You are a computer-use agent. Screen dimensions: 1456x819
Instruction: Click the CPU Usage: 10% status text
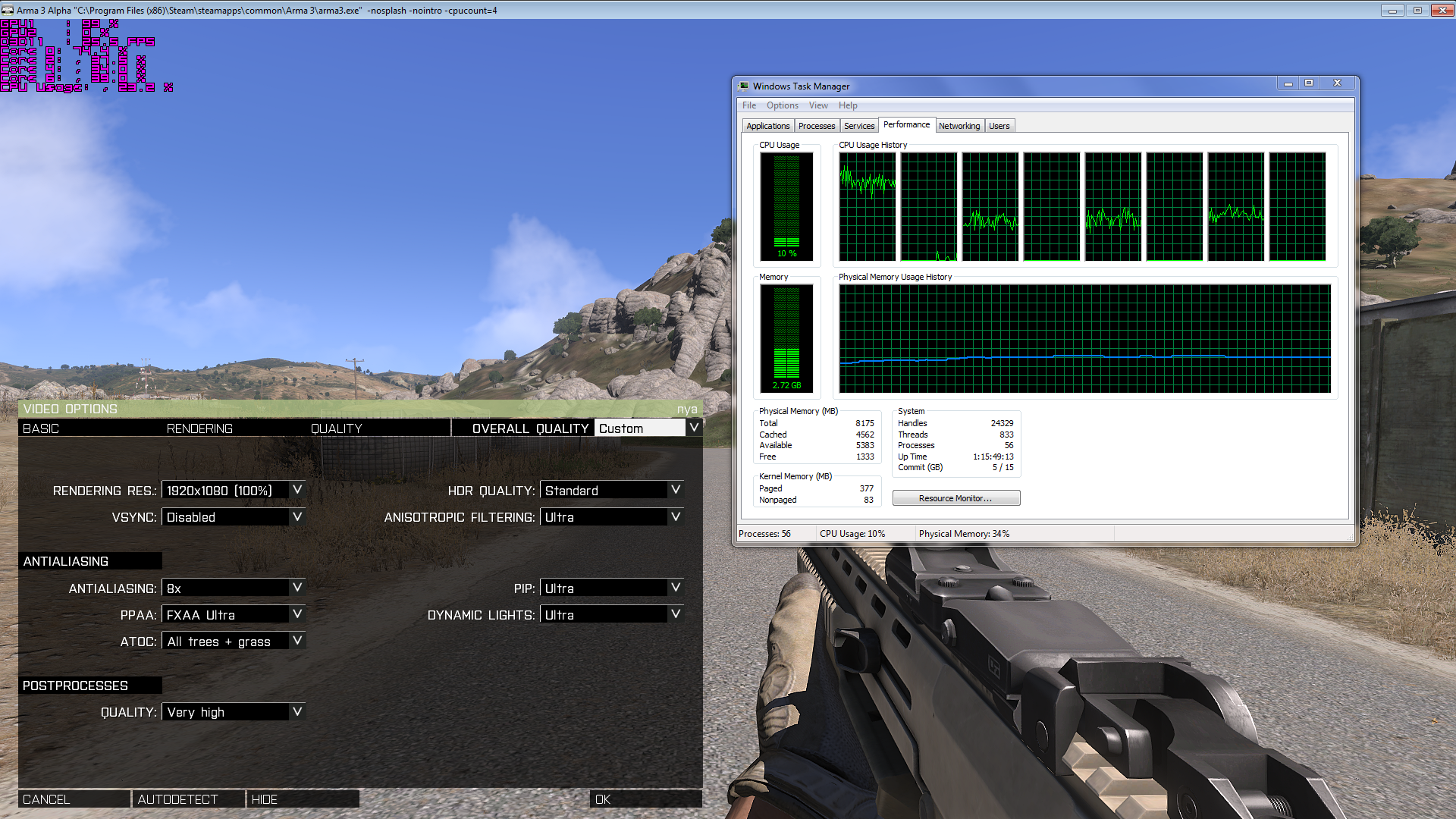(x=852, y=534)
